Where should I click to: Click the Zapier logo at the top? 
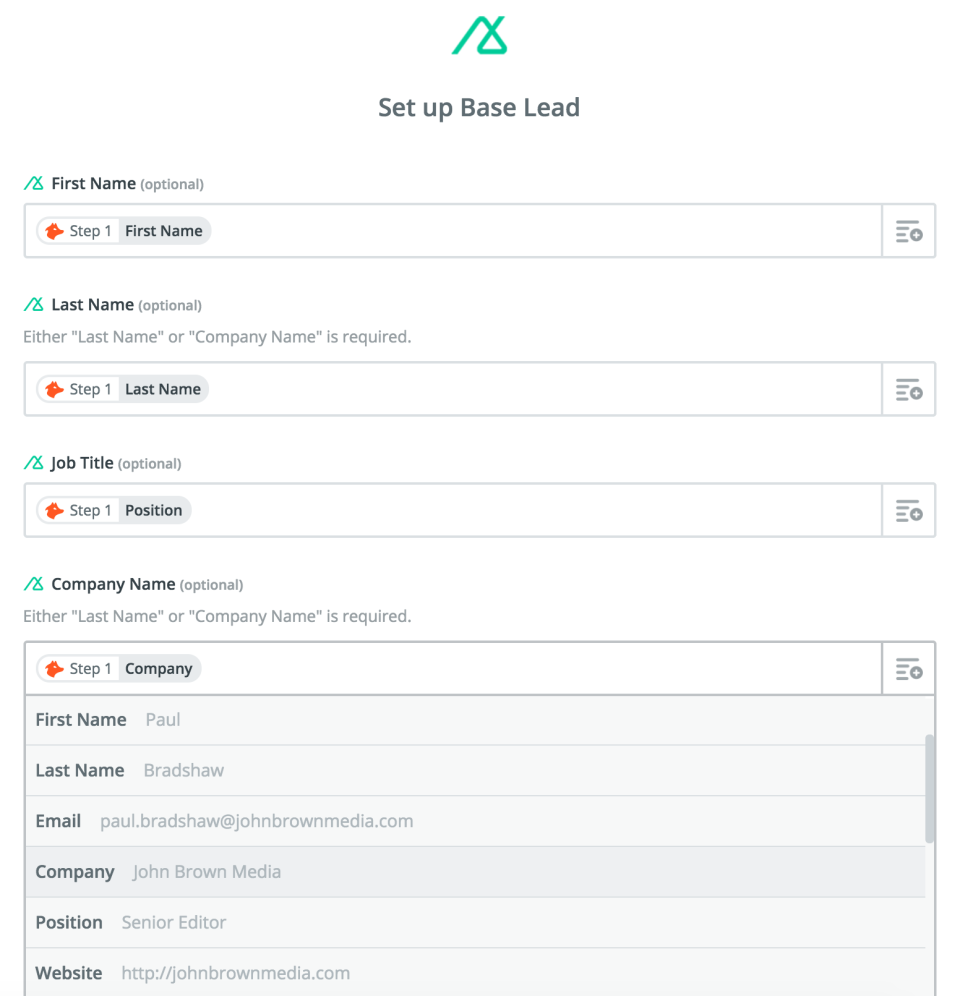click(479, 35)
